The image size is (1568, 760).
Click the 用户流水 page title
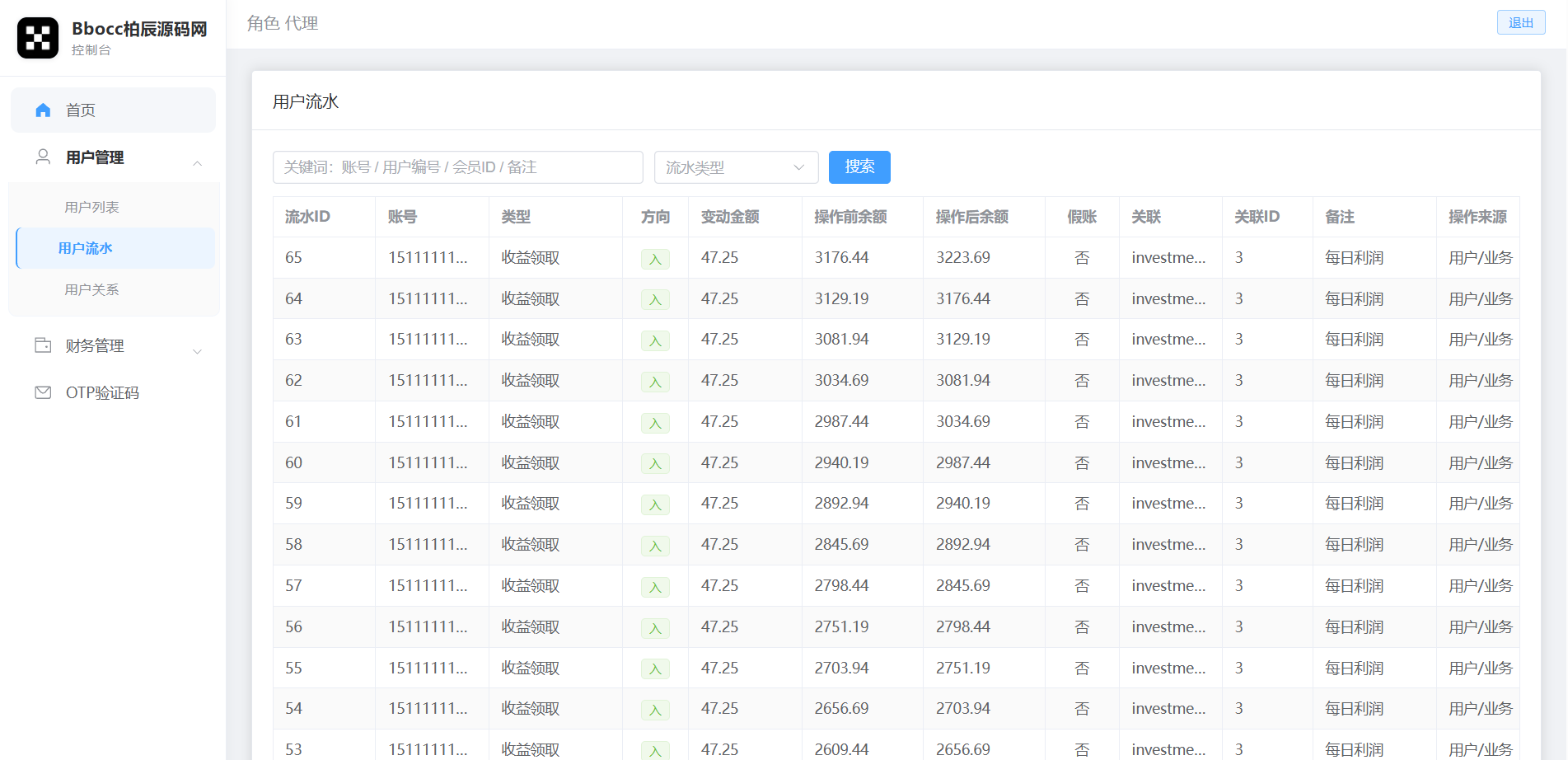(x=306, y=101)
